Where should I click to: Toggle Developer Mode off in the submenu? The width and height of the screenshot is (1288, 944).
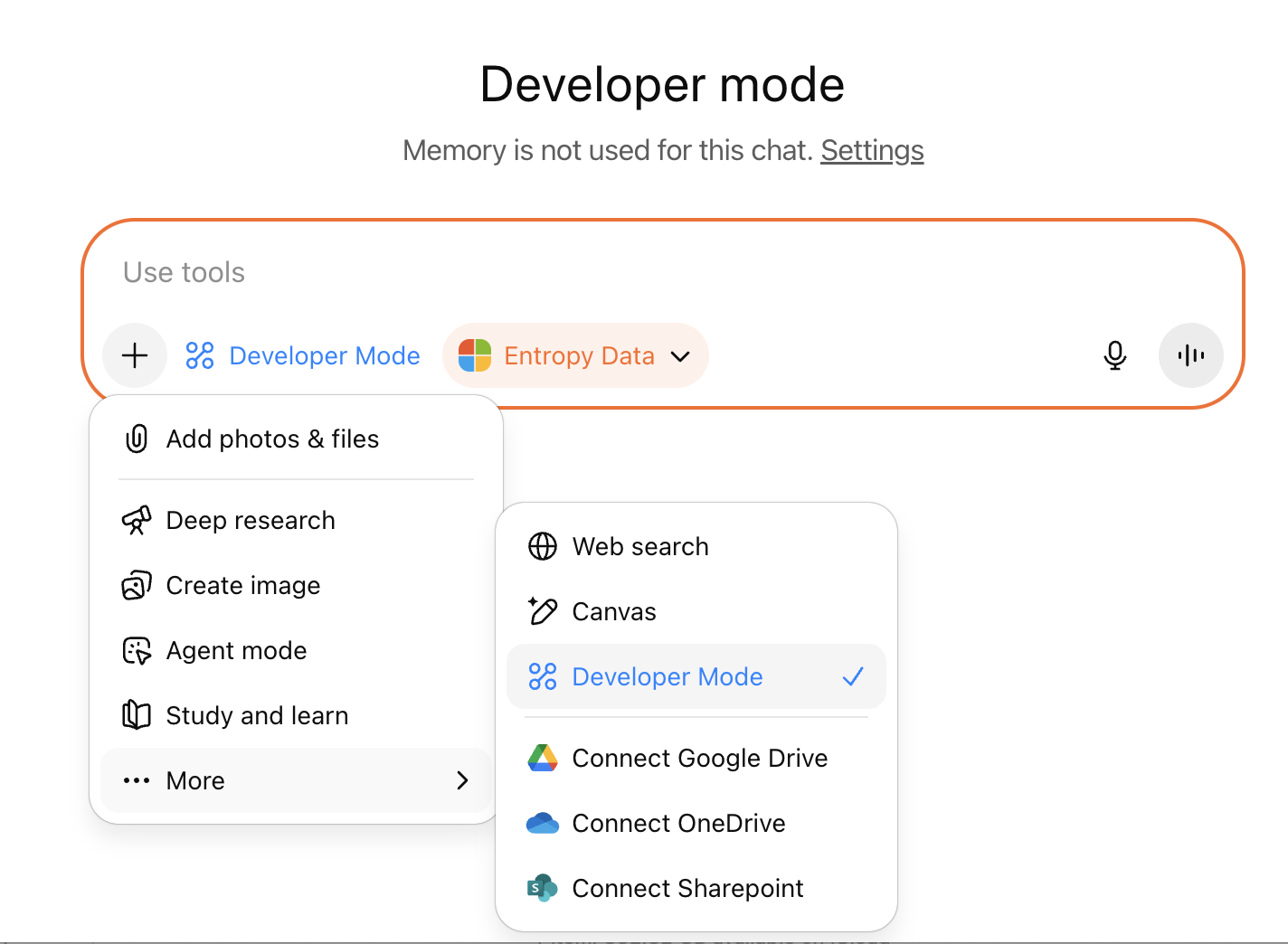[667, 676]
